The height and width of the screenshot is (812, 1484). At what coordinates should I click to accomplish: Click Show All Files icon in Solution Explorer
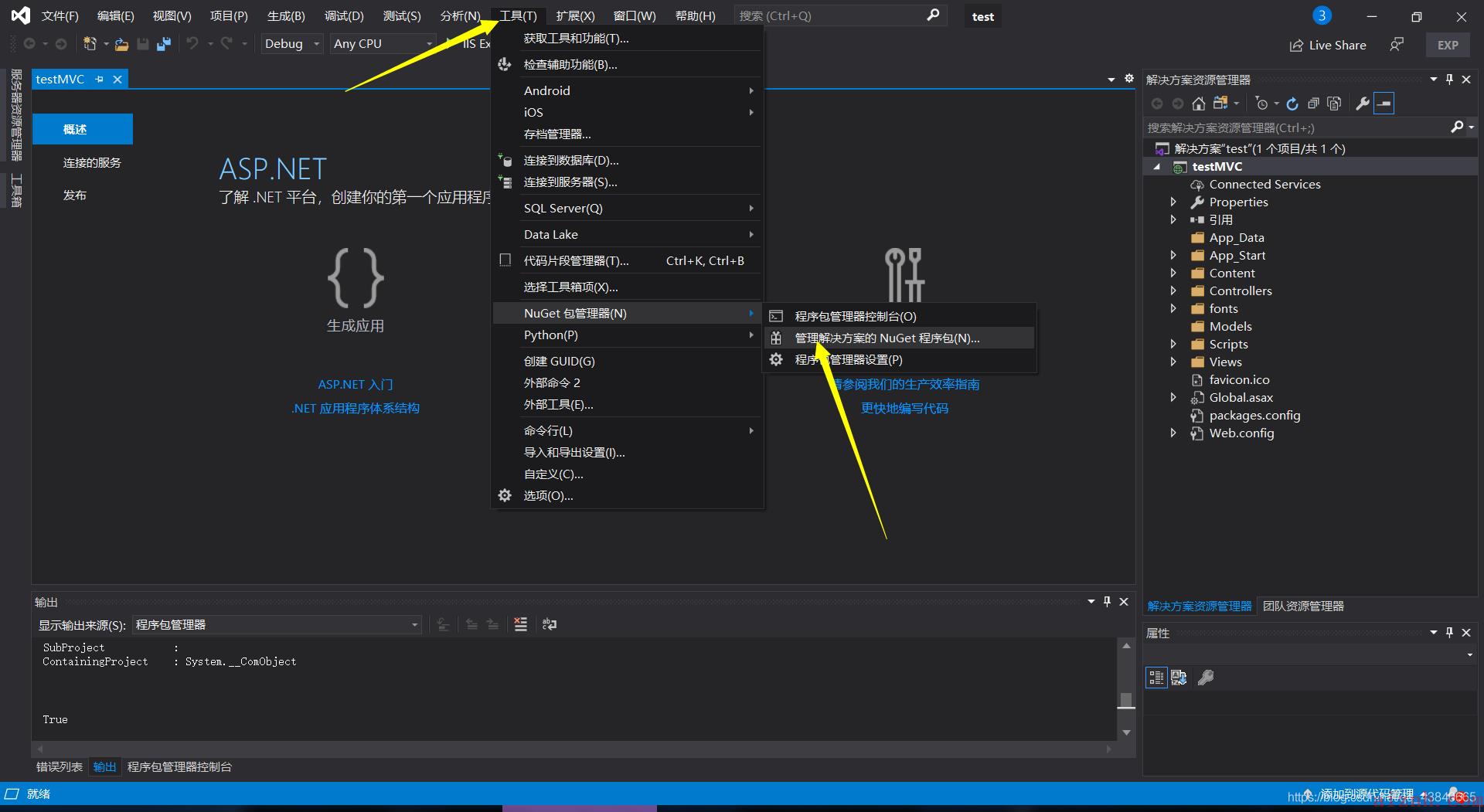tap(1334, 104)
